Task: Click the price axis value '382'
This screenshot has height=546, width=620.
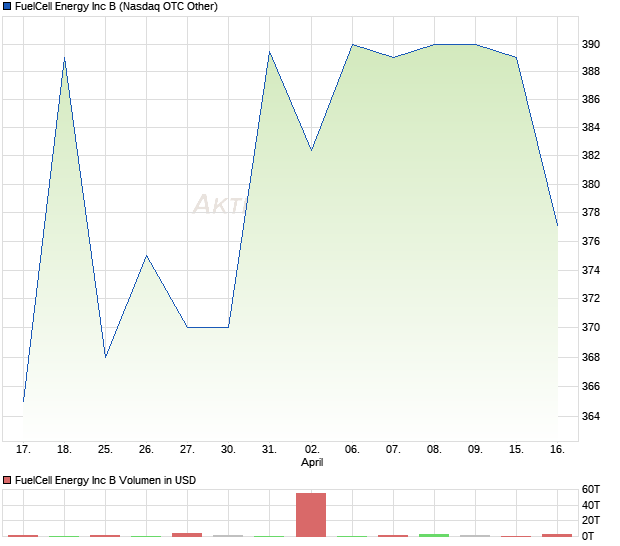Action: pos(591,155)
